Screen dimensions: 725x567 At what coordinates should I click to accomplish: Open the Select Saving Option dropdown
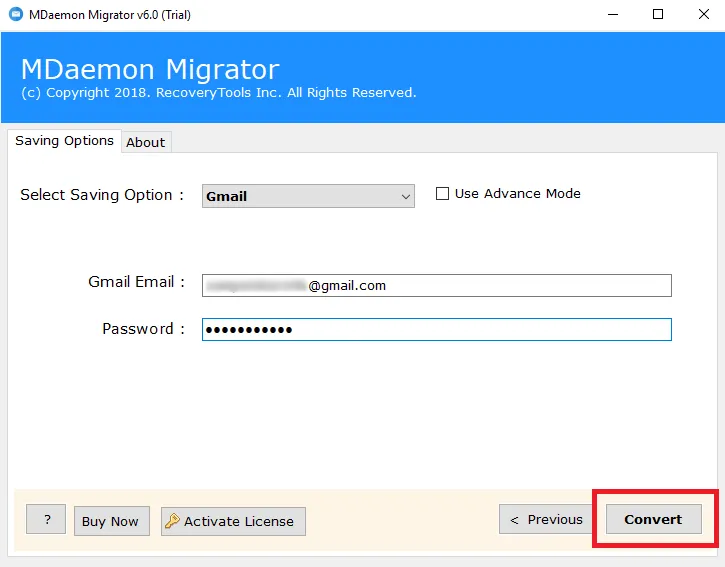(x=308, y=196)
